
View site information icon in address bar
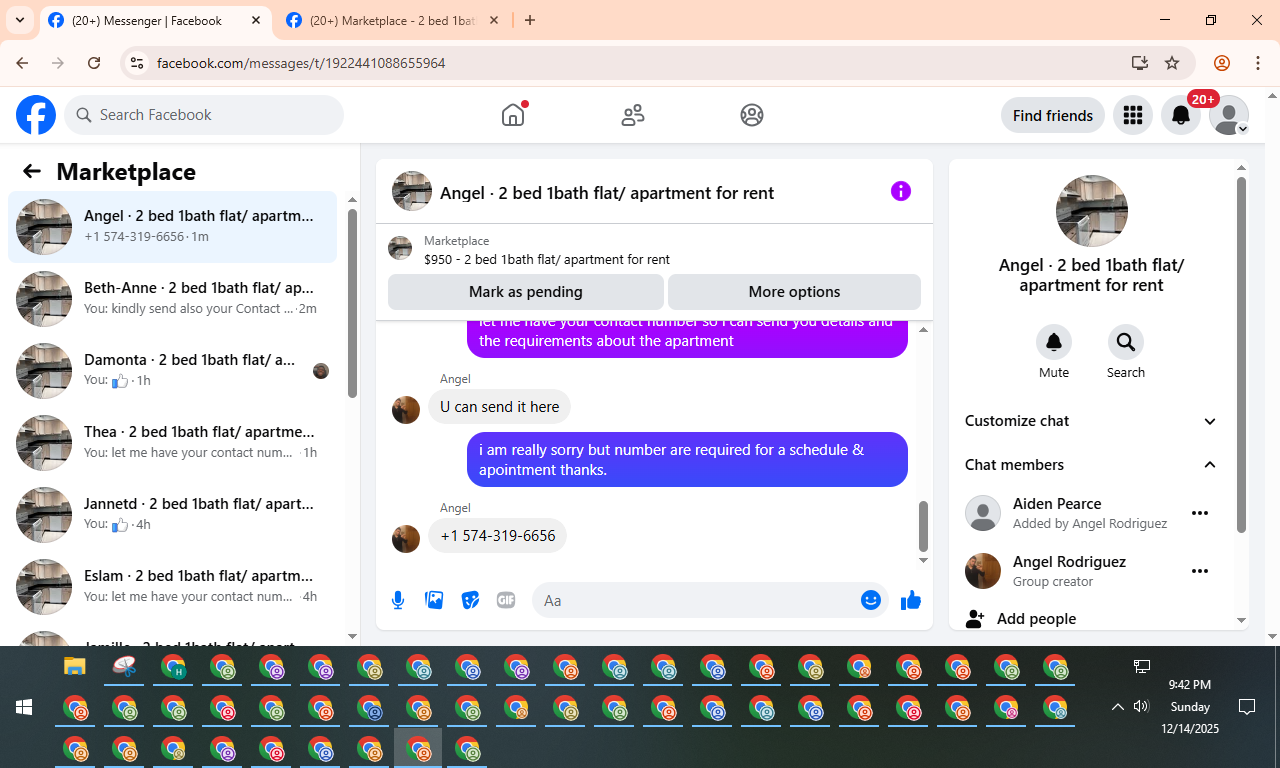(137, 63)
